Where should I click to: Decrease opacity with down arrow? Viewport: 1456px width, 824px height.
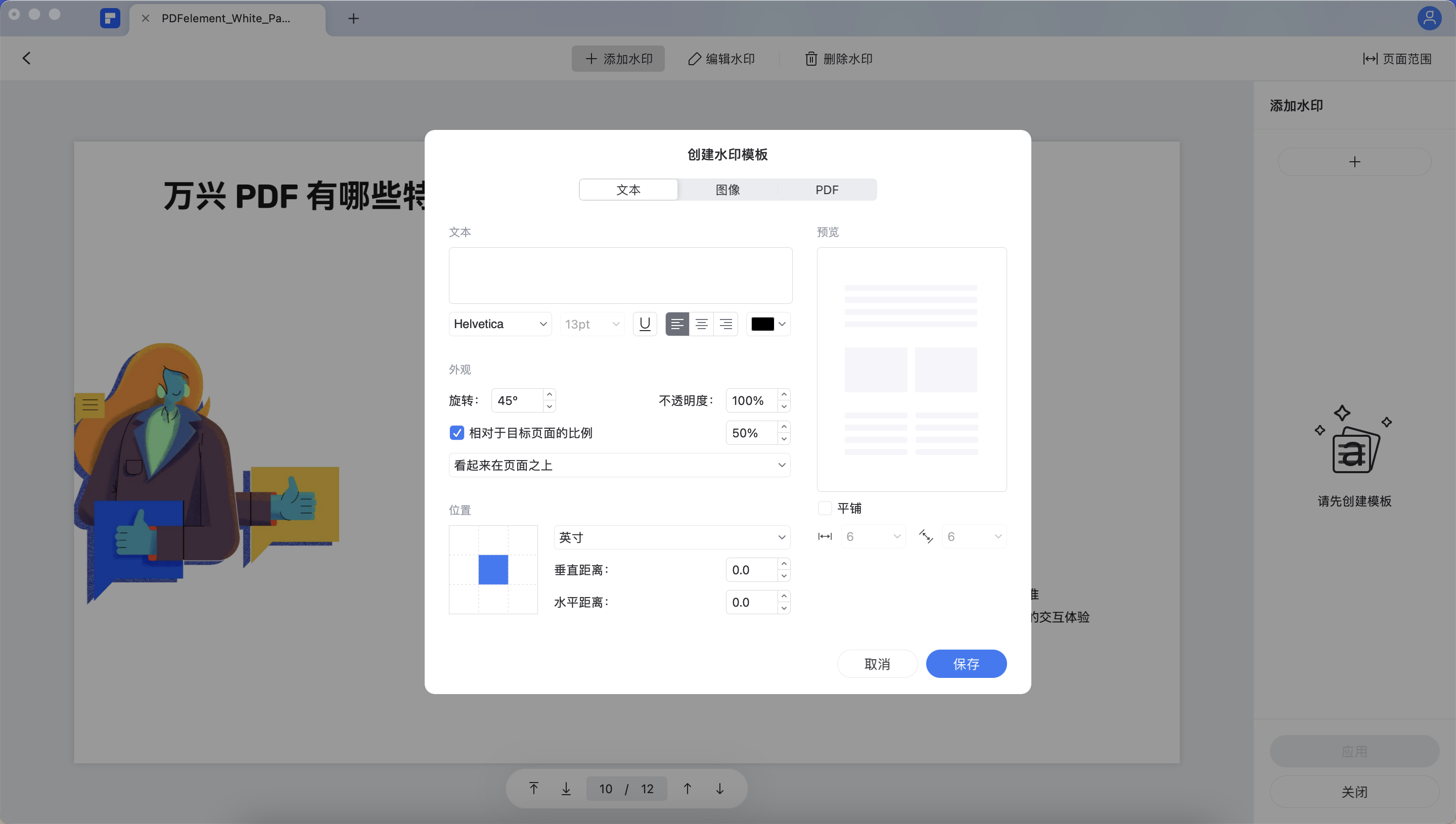(x=784, y=406)
